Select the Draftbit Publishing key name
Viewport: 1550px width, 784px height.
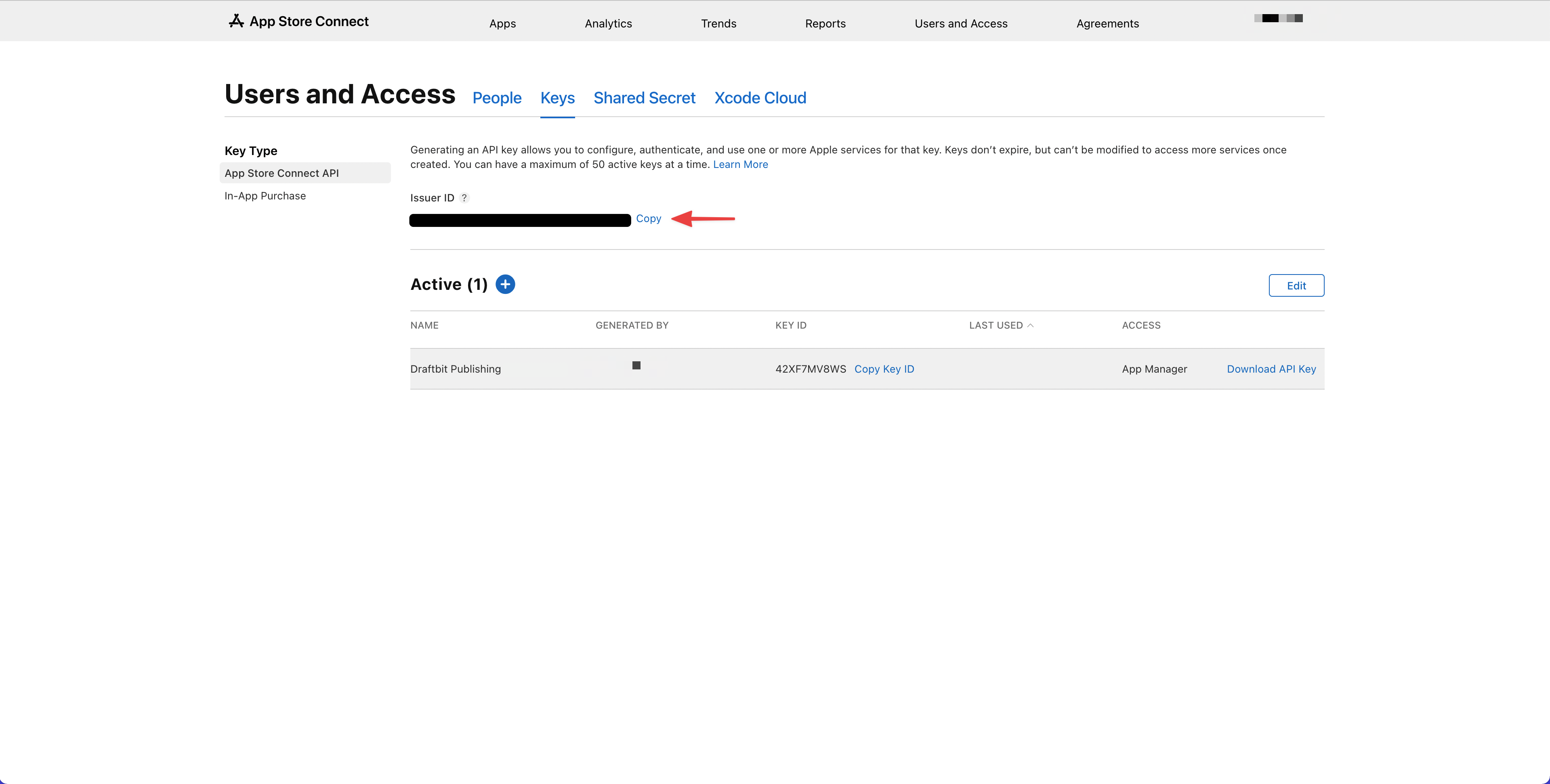pyautogui.click(x=455, y=369)
